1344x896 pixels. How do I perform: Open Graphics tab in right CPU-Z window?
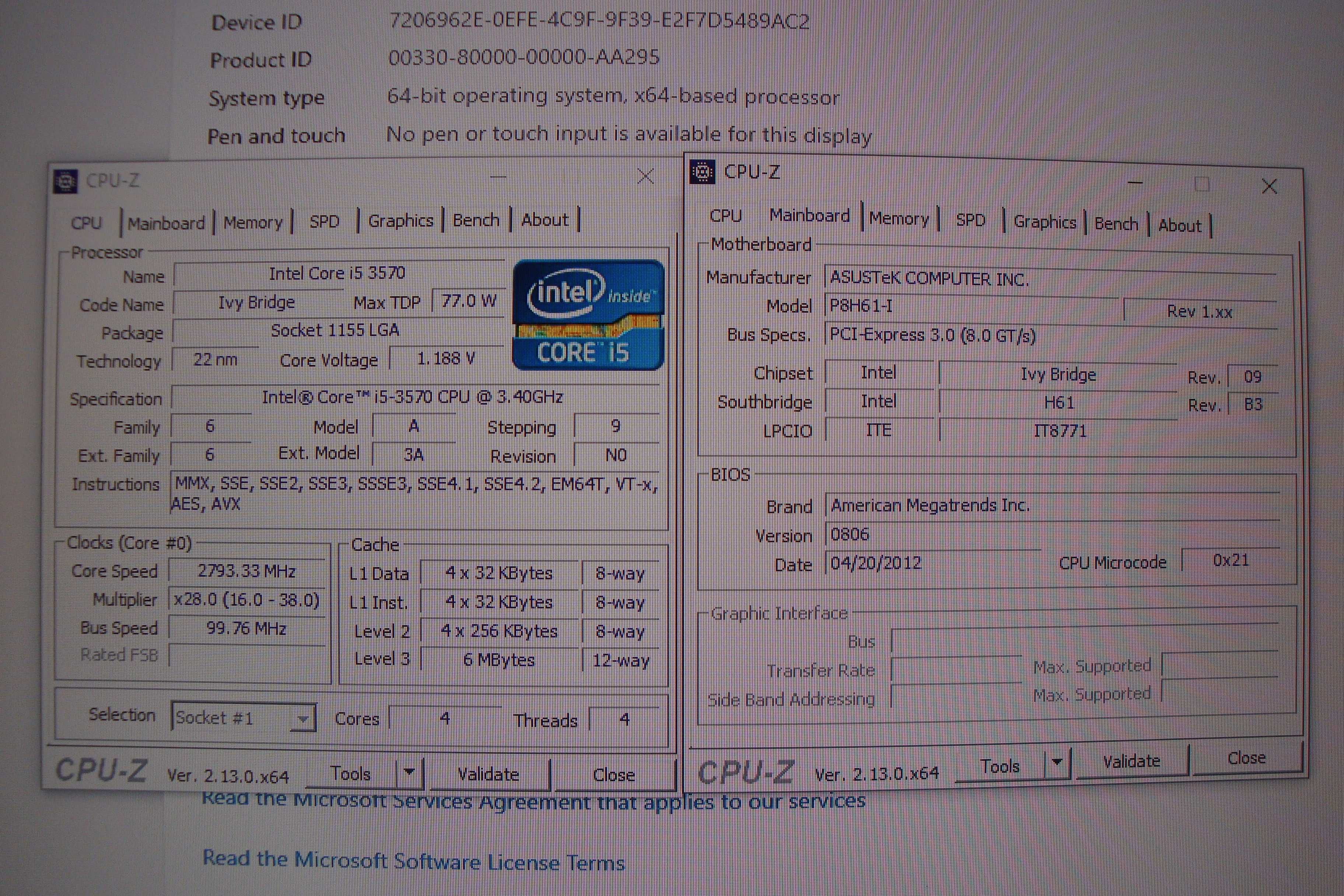click(1045, 222)
